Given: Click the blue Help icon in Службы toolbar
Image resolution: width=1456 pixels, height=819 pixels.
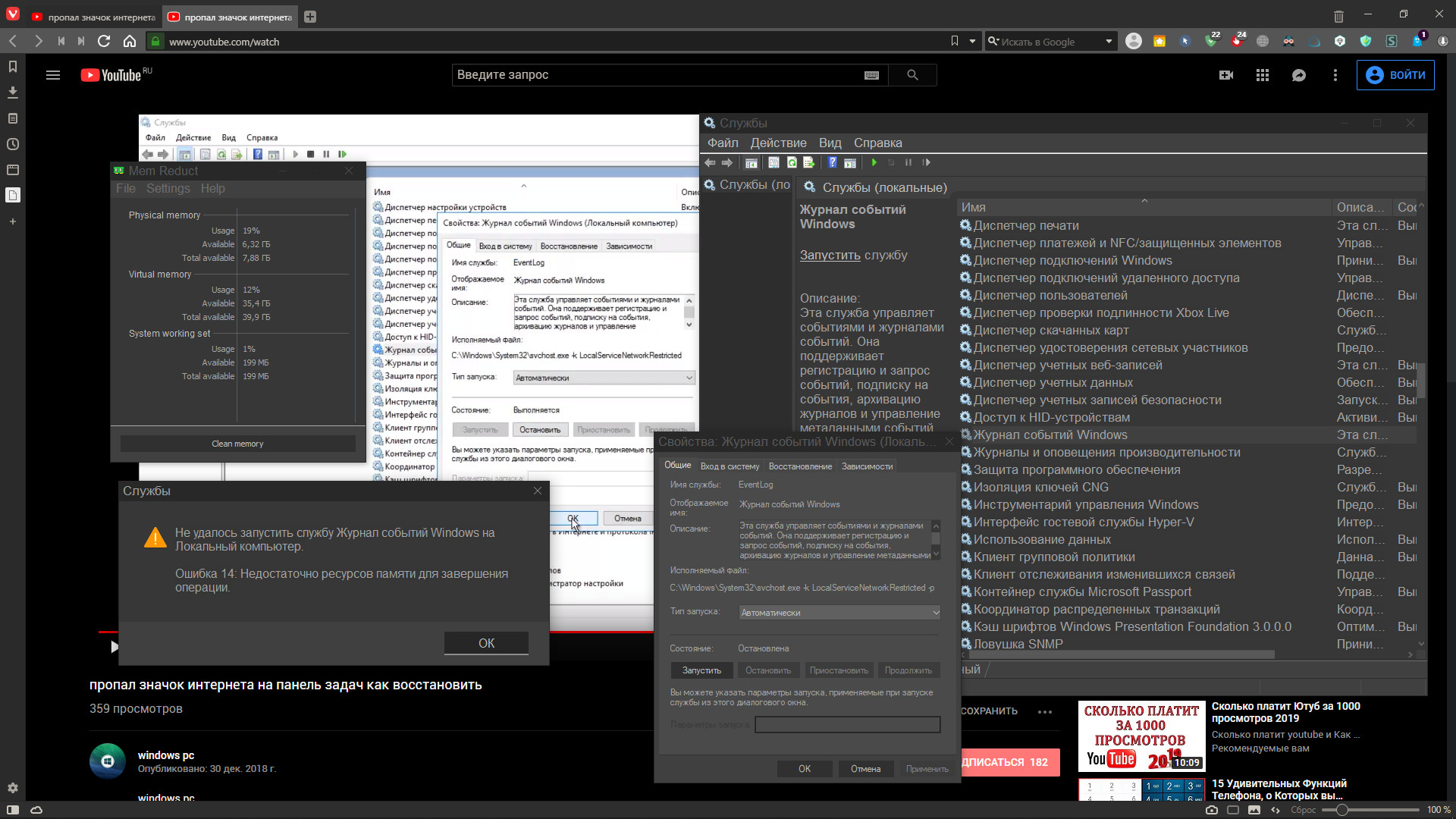Looking at the screenshot, I should coord(833,162).
